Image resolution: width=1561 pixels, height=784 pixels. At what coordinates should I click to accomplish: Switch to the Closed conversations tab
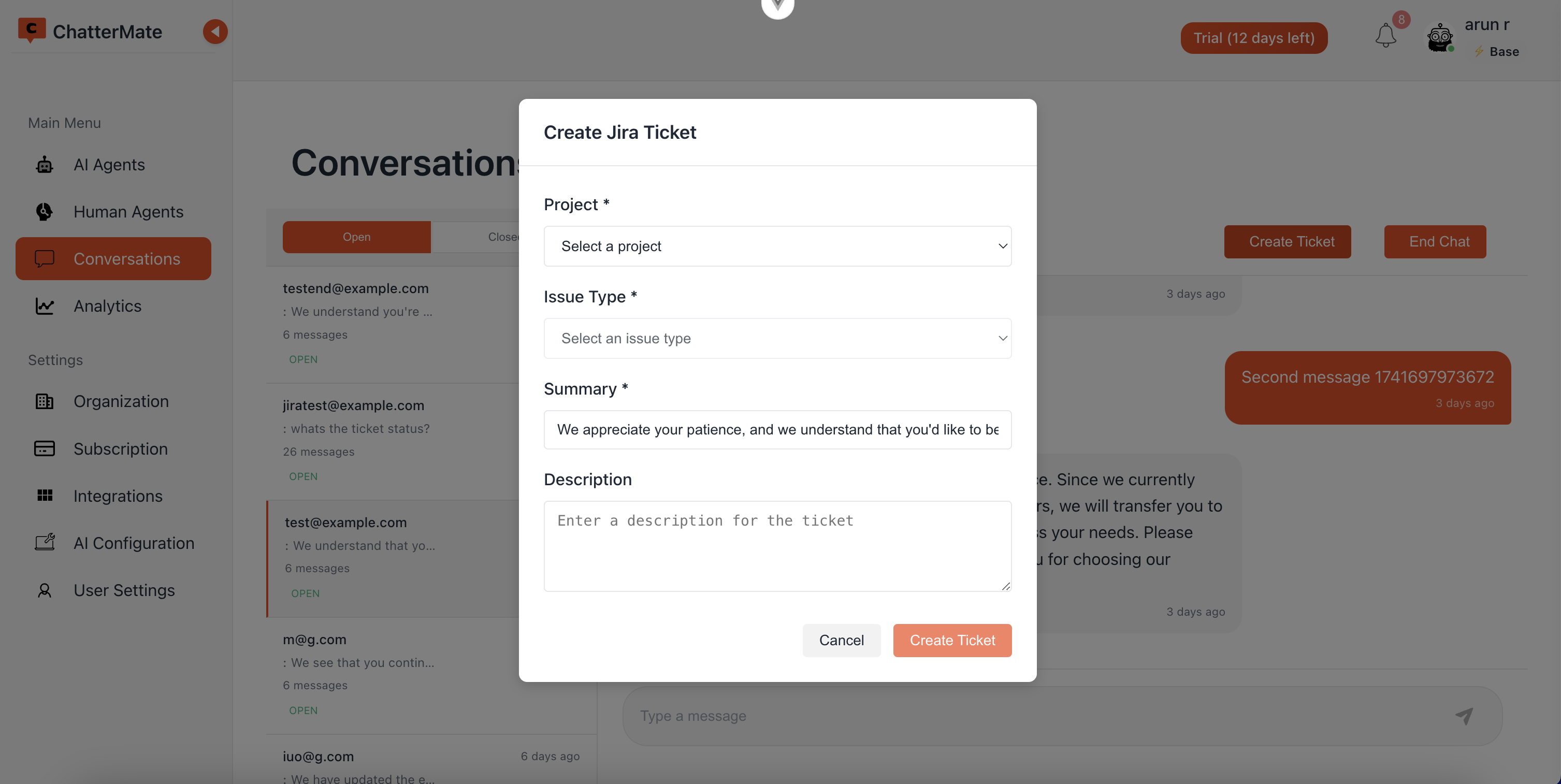pyautogui.click(x=503, y=237)
